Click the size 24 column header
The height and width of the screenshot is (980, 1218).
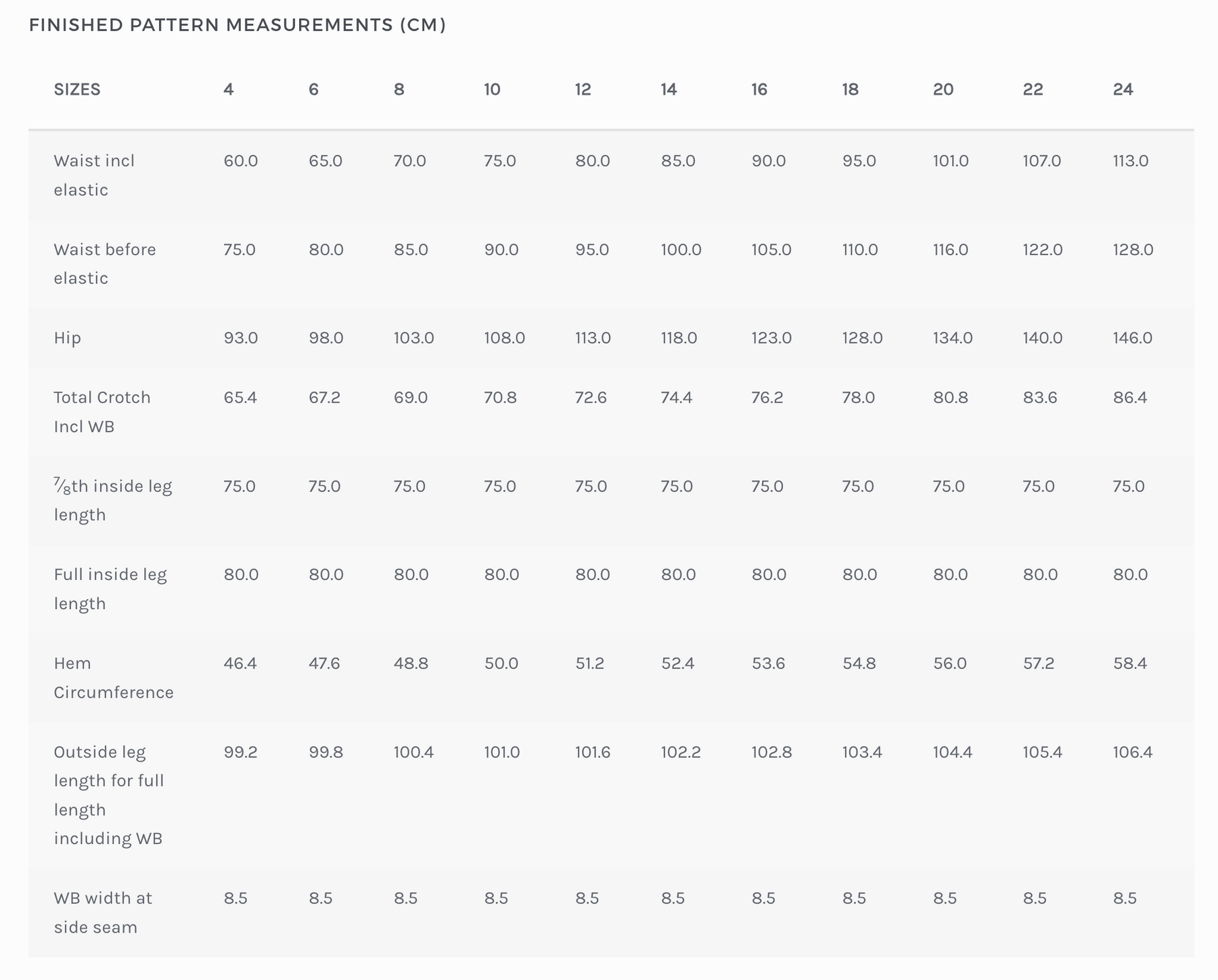[x=1123, y=89]
